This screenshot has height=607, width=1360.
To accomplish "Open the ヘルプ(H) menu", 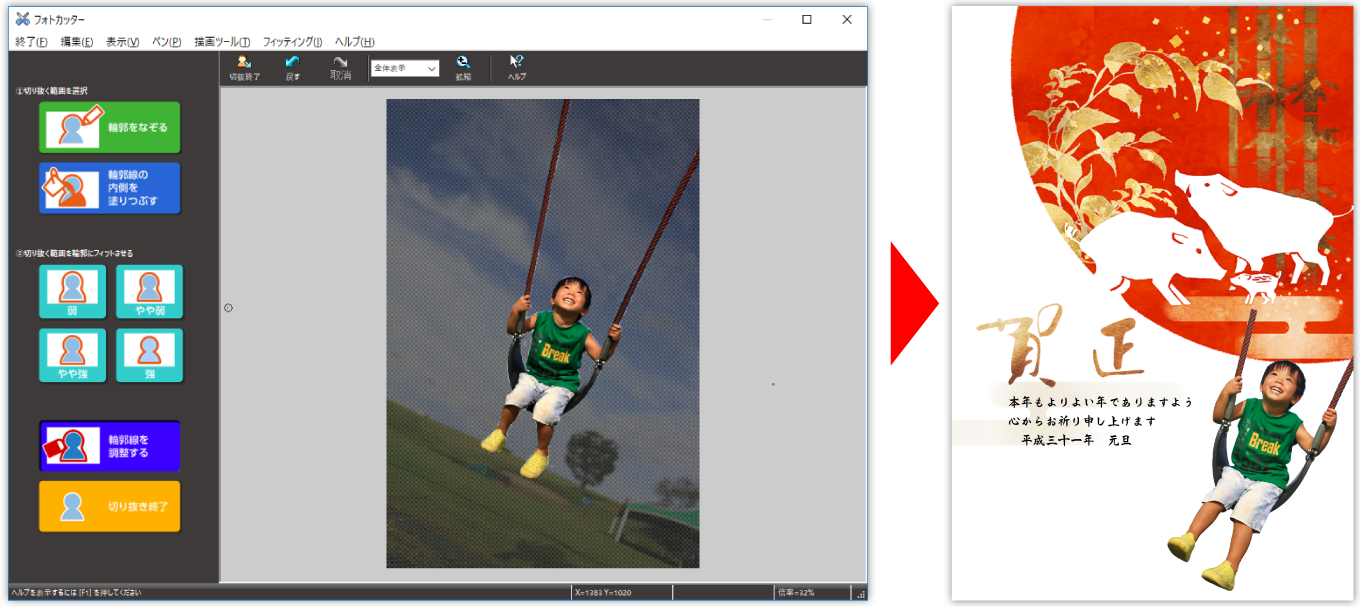I will pos(355,42).
